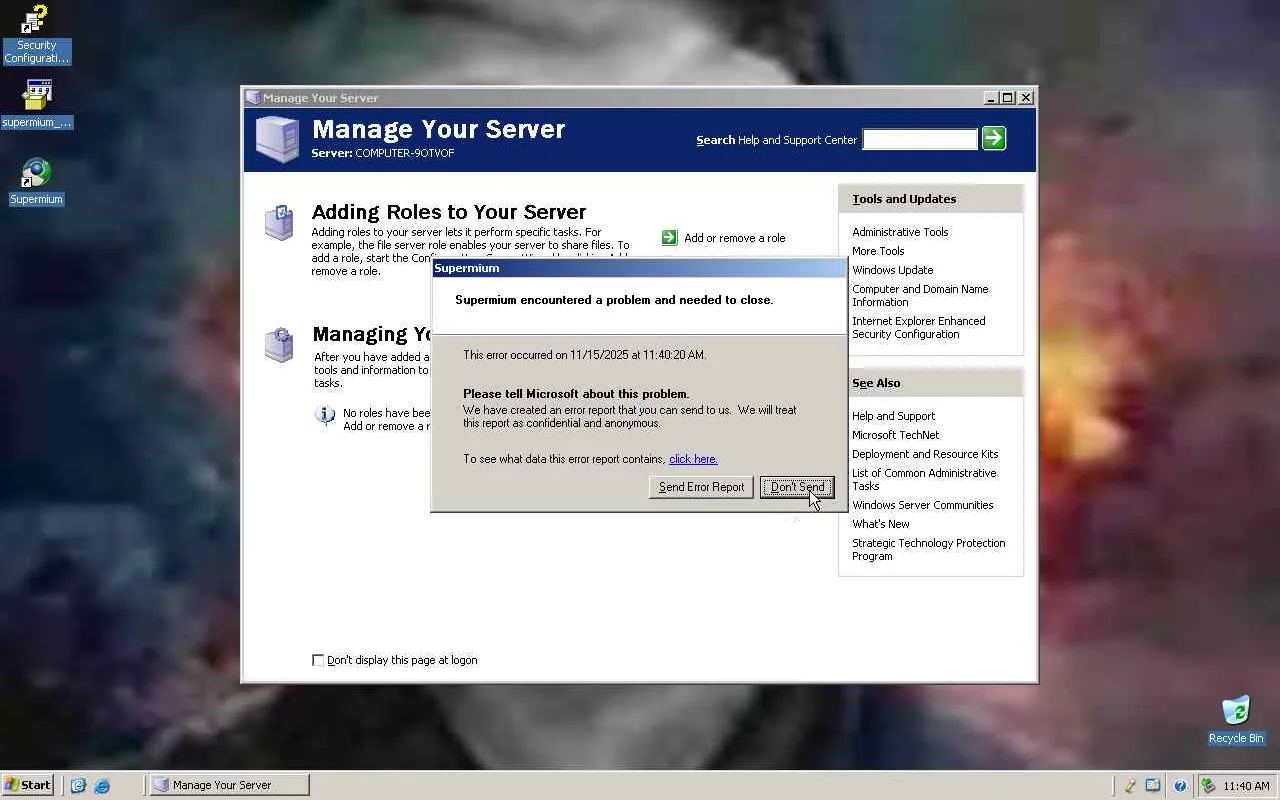Viewport: 1280px width, 800px height.
Task: Maximize the Manage Your Server window
Action: [1008, 98]
